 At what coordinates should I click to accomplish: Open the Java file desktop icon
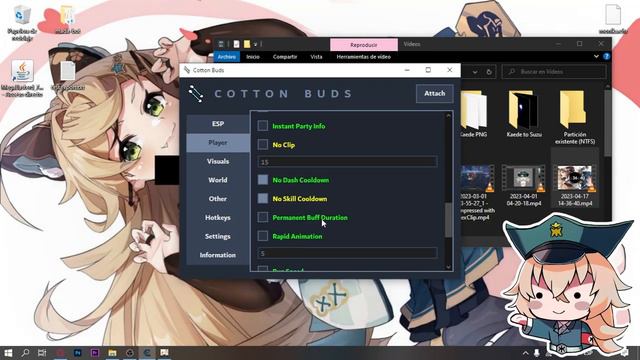pyautogui.click(x=22, y=78)
